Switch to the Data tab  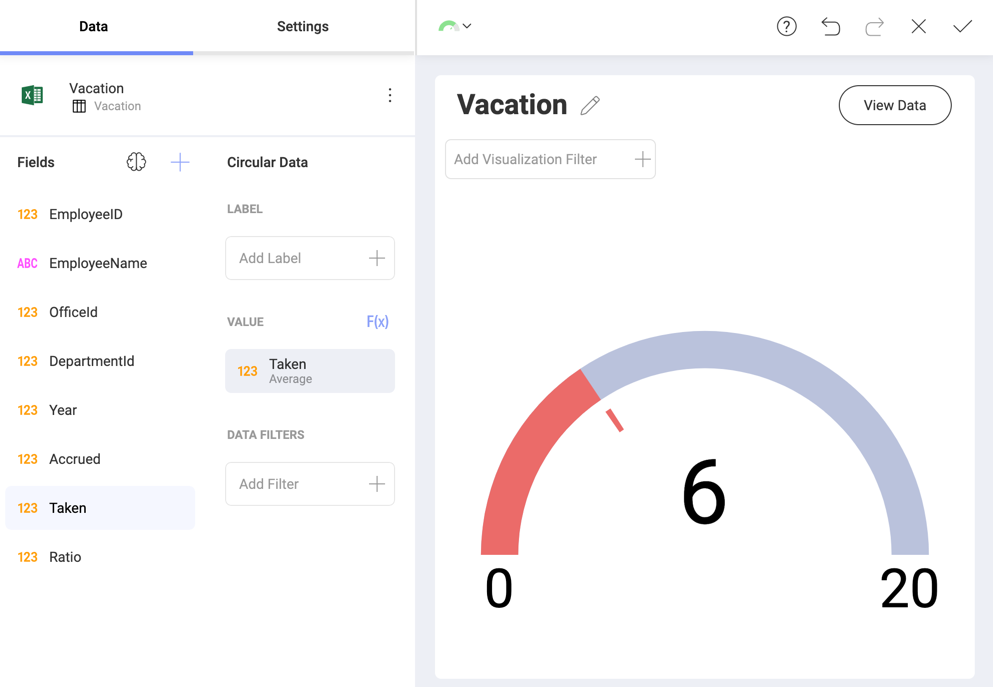pyautogui.click(x=93, y=27)
